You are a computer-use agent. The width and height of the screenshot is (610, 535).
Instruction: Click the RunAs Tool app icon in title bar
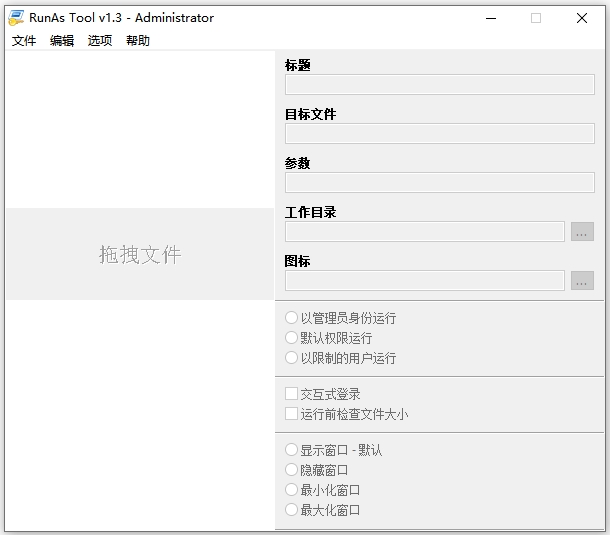pos(16,18)
